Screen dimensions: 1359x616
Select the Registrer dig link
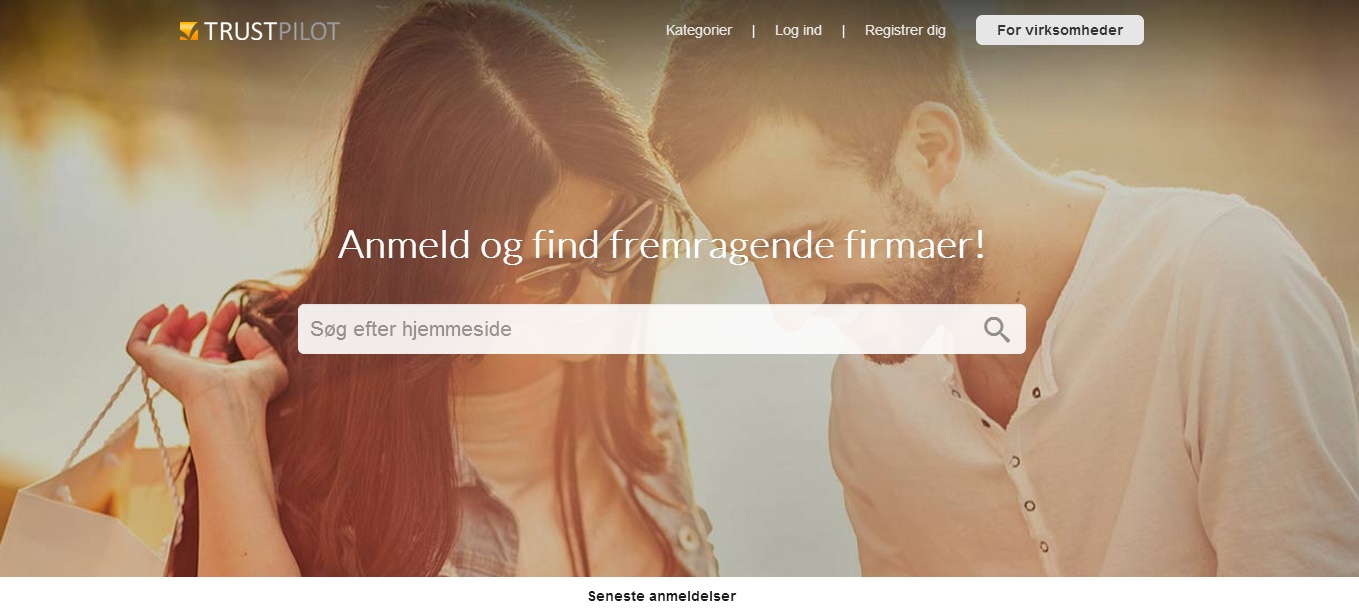[x=905, y=30]
